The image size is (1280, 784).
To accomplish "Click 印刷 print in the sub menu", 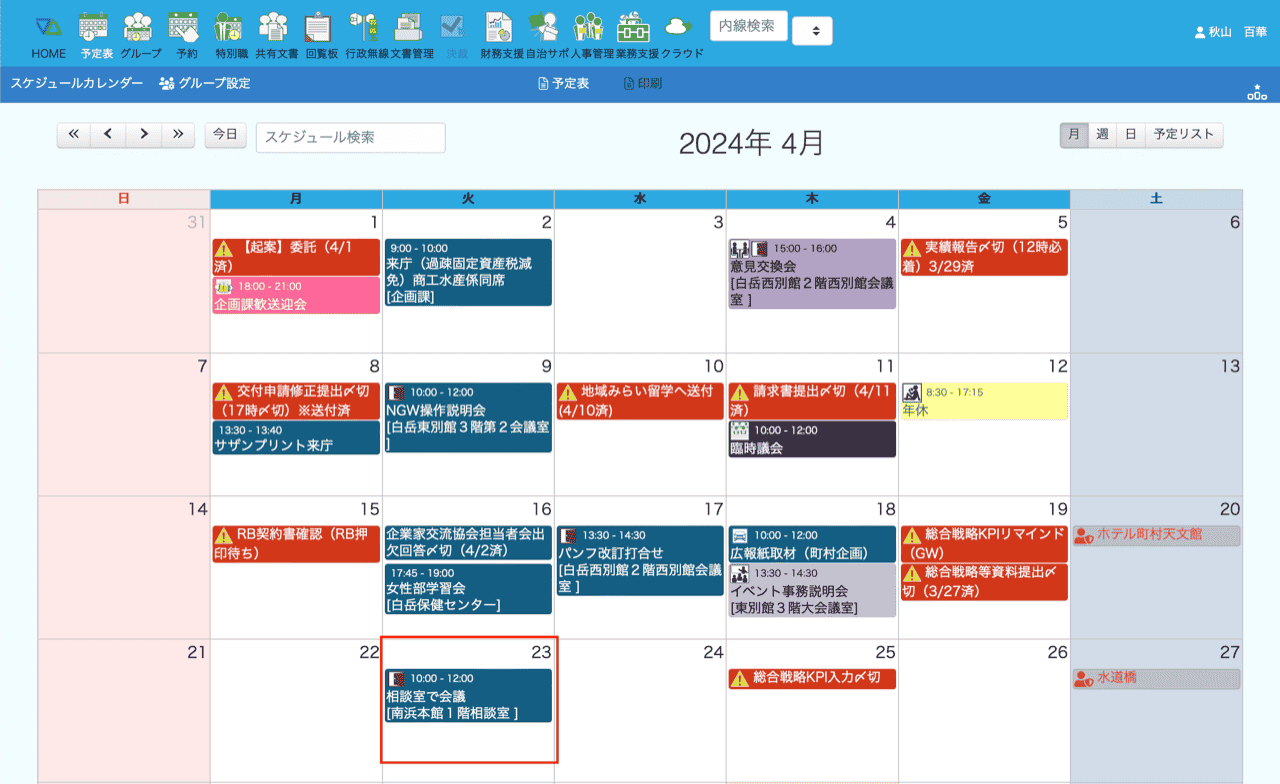I will tap(642, 84).
